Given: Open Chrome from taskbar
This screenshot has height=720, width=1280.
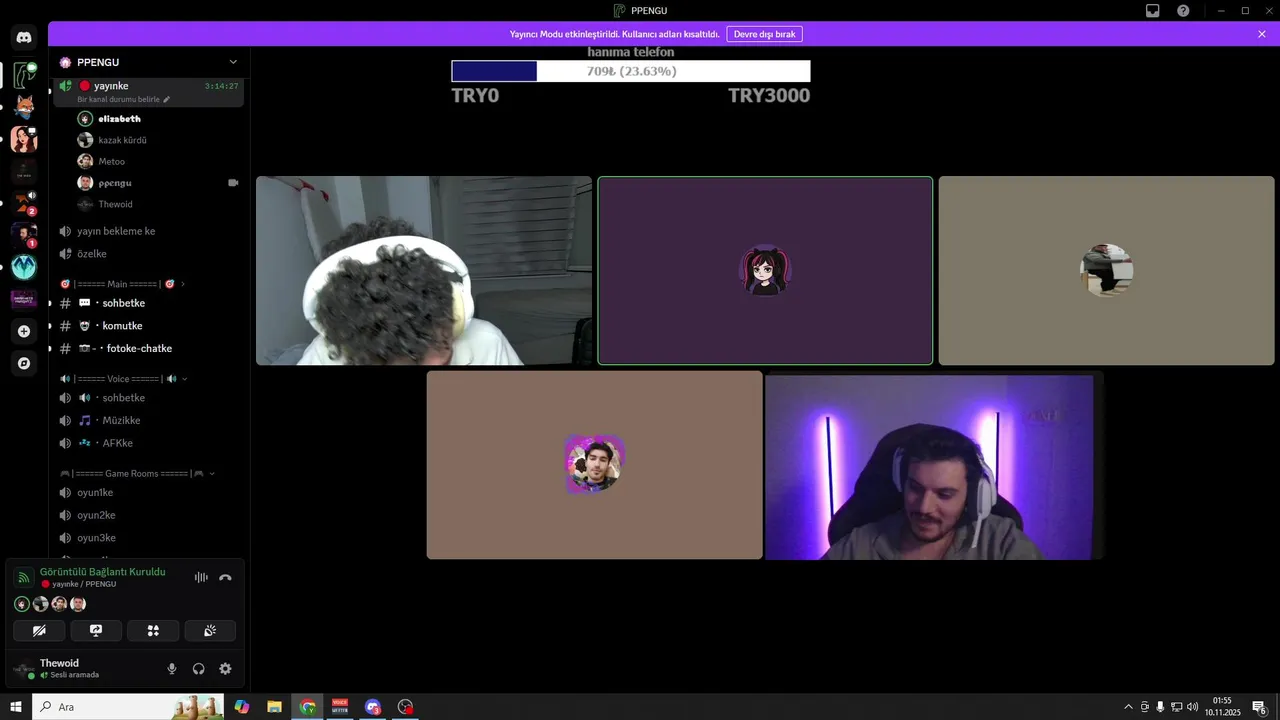Looking at the screenshot, I should tap(307, 707).
